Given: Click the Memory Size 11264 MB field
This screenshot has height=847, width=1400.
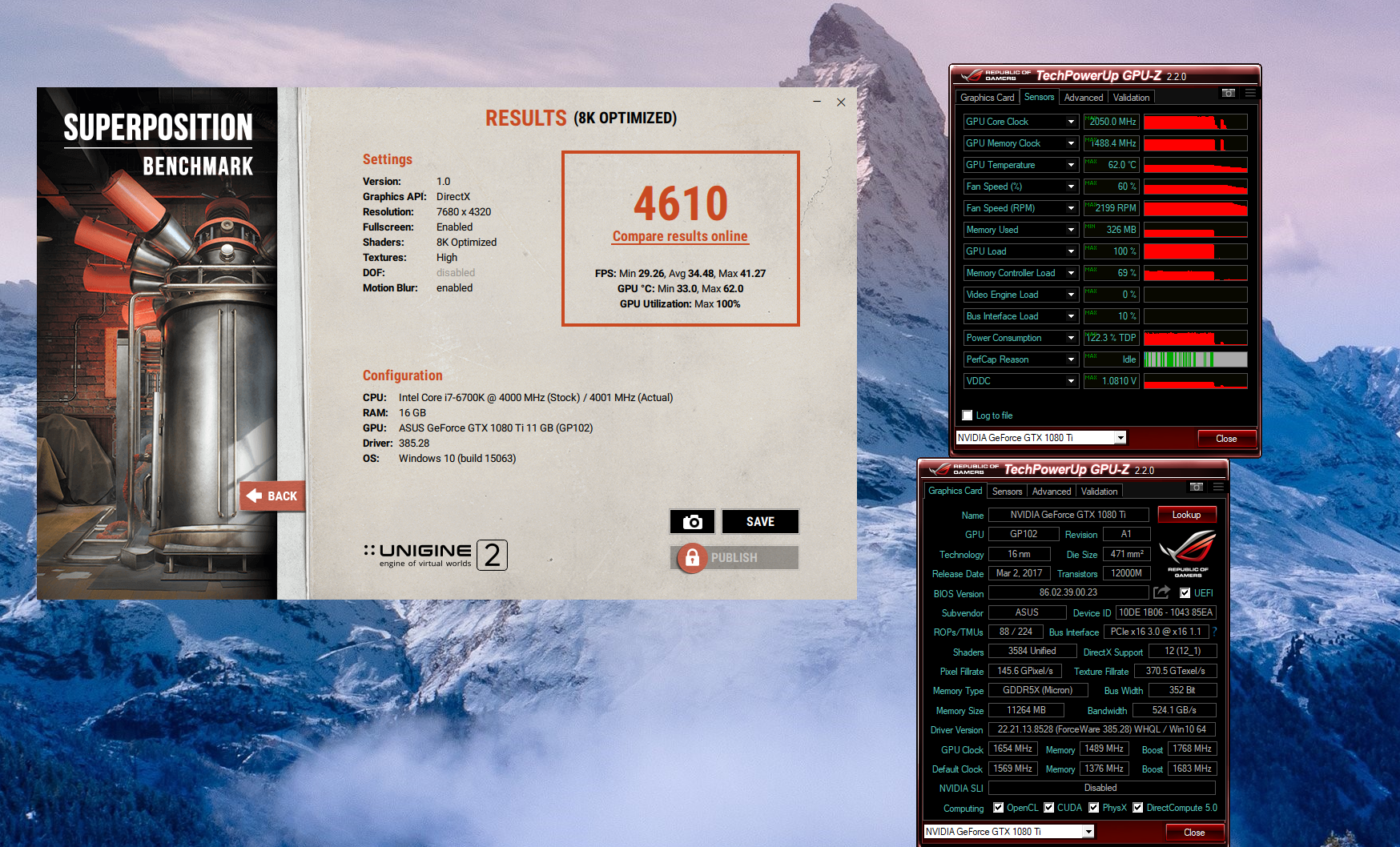Looking at the screenshot, I should pos(1026,710).
